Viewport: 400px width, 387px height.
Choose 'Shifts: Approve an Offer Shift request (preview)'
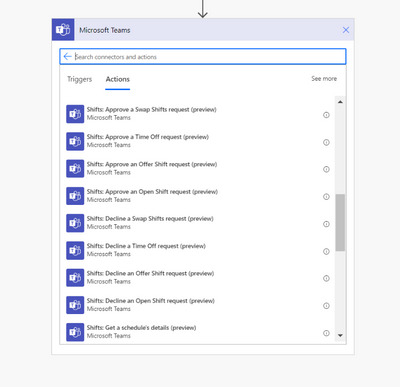click(152, 164)
